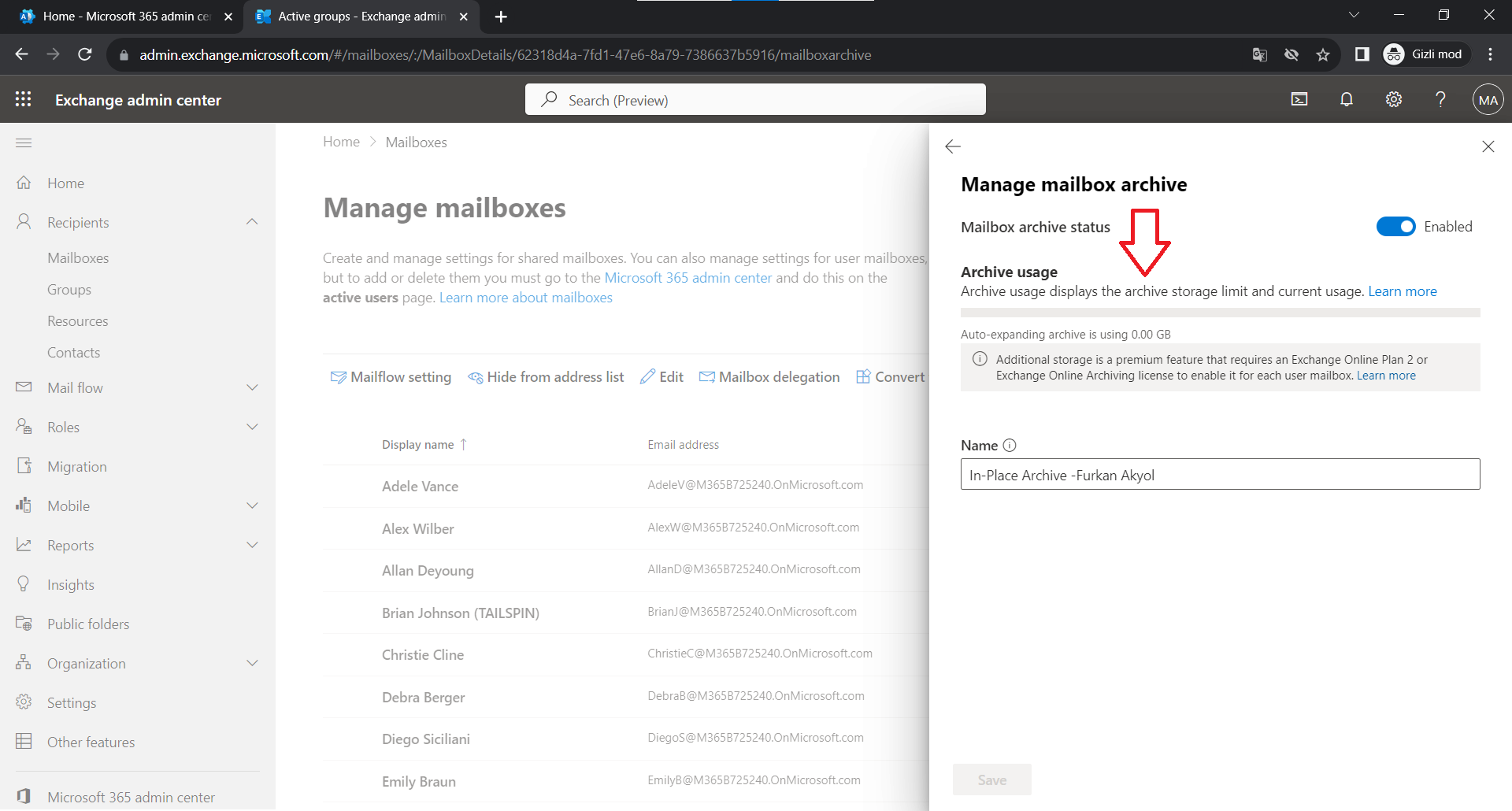Image resolution: width=1512 pixels, height=811 pixels.
Task: Click the archive usage progress bar
Action: pos(1220,313)
